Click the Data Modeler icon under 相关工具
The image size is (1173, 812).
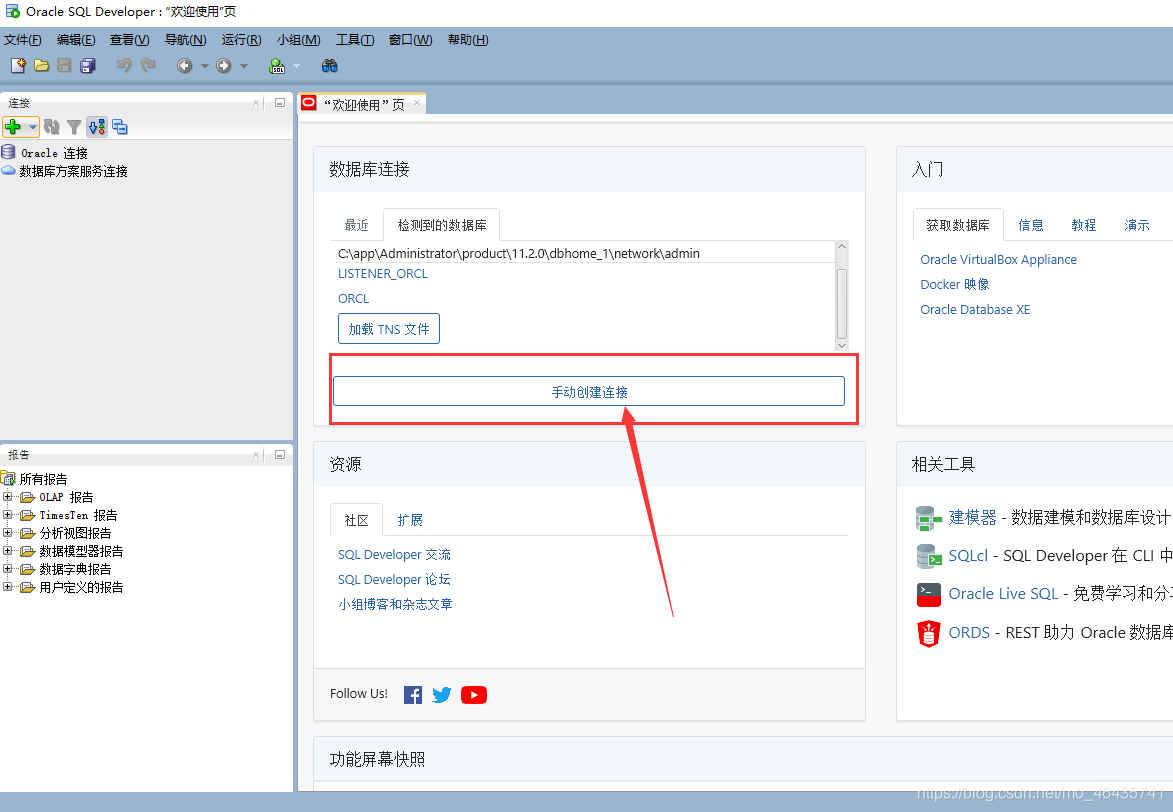pyautogui.click(x=928, y=518)
